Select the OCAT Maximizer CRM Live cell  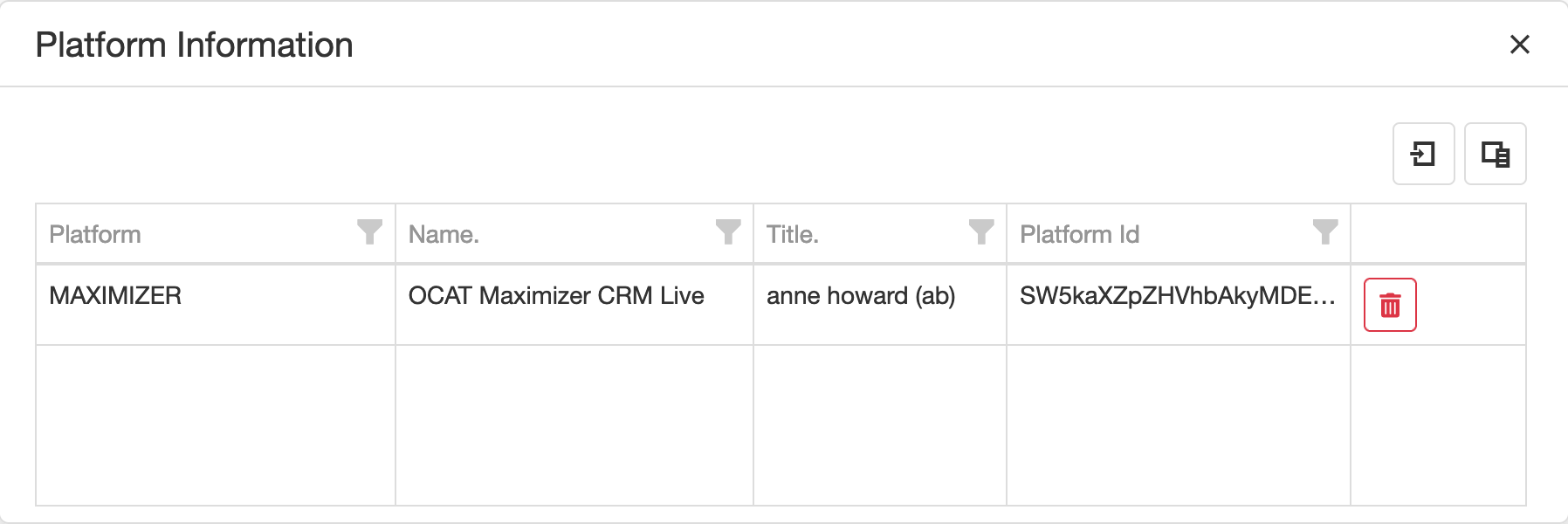coord(556,296)
